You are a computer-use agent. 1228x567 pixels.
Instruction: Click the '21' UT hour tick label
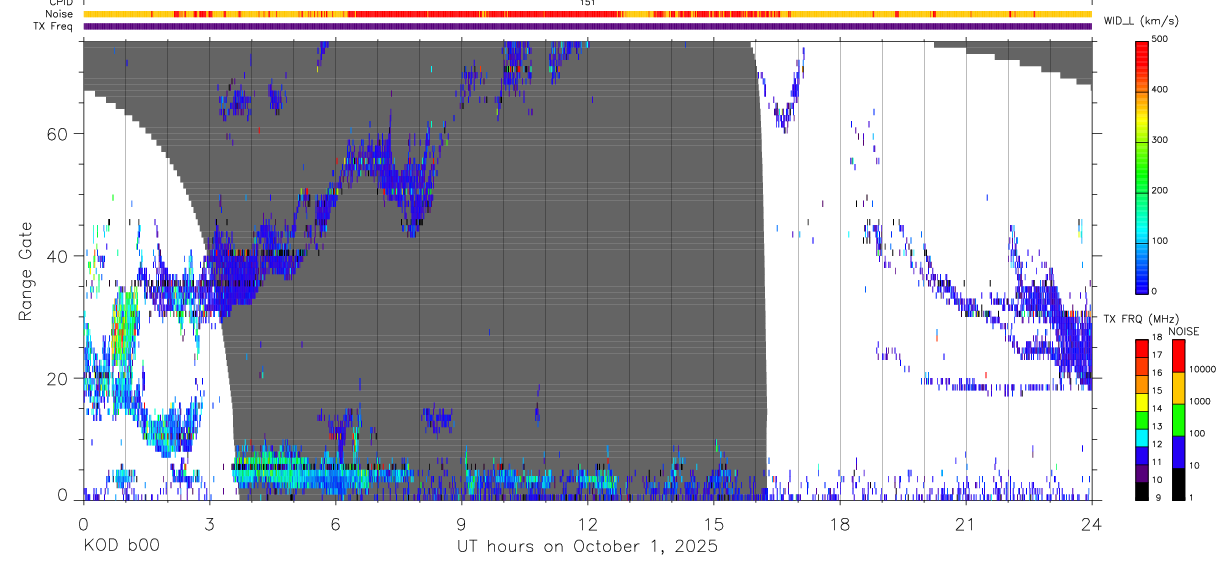click(965, 524)
